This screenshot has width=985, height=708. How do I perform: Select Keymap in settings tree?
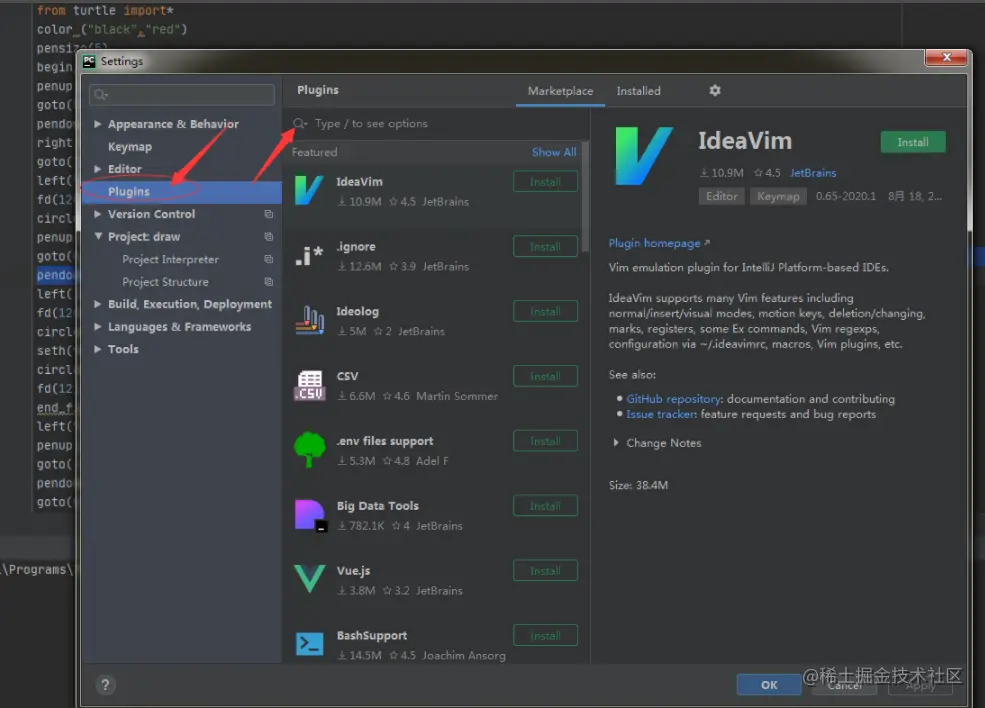point(130,146)
